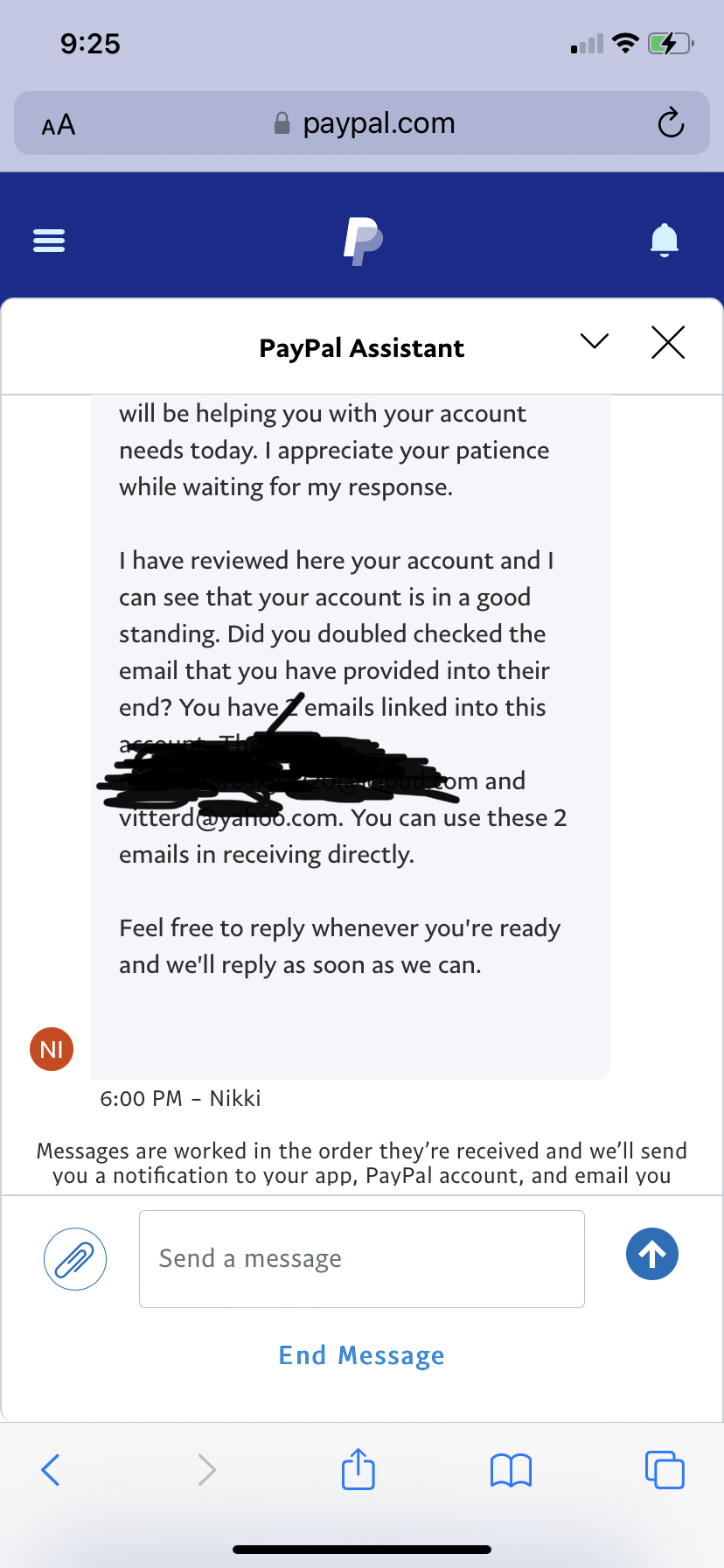Screen dimensions: 724x1568
Task: Tap the PayPal logo
Action: click(363, 241)
